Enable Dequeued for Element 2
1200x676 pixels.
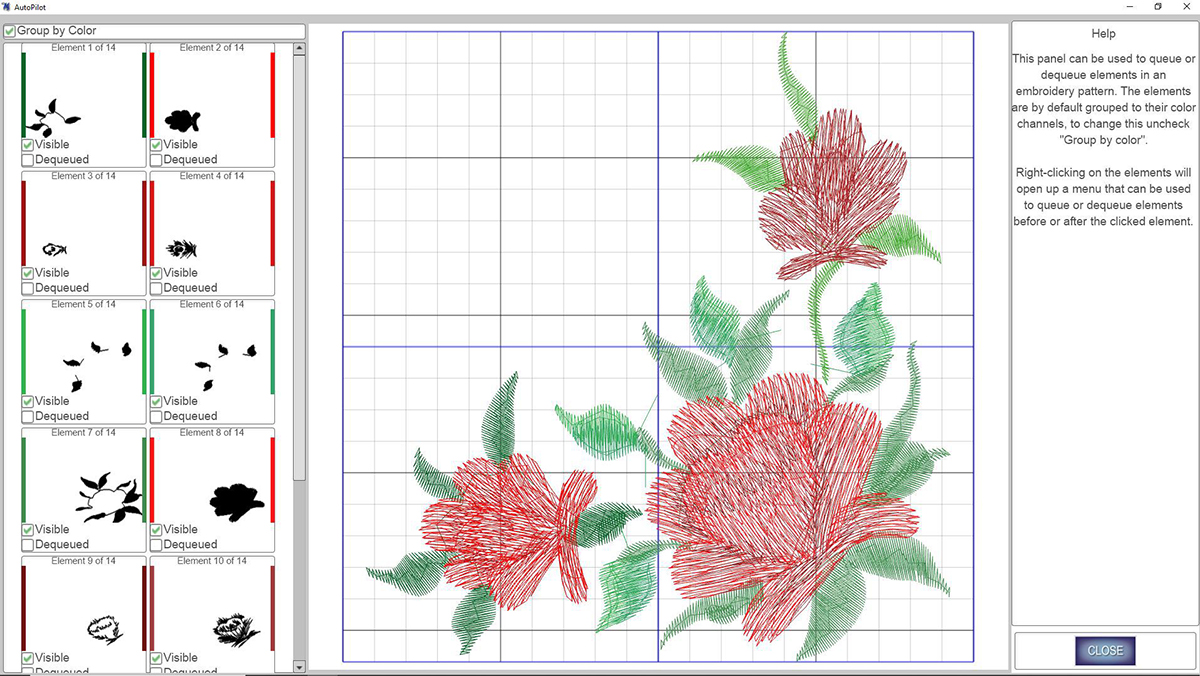[157, 160]
